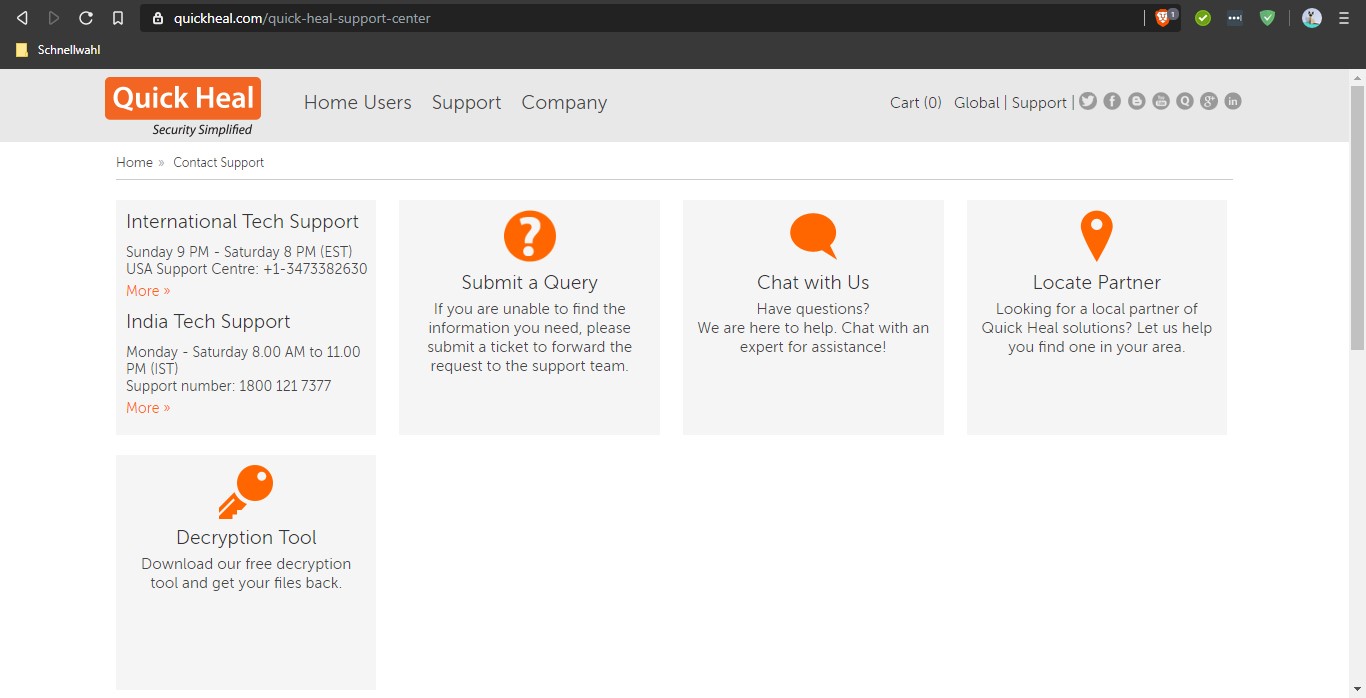This screenshot has width=1366, height=698.
Task: Open the LinkedIn social icon
Action: coord(1233,101)
